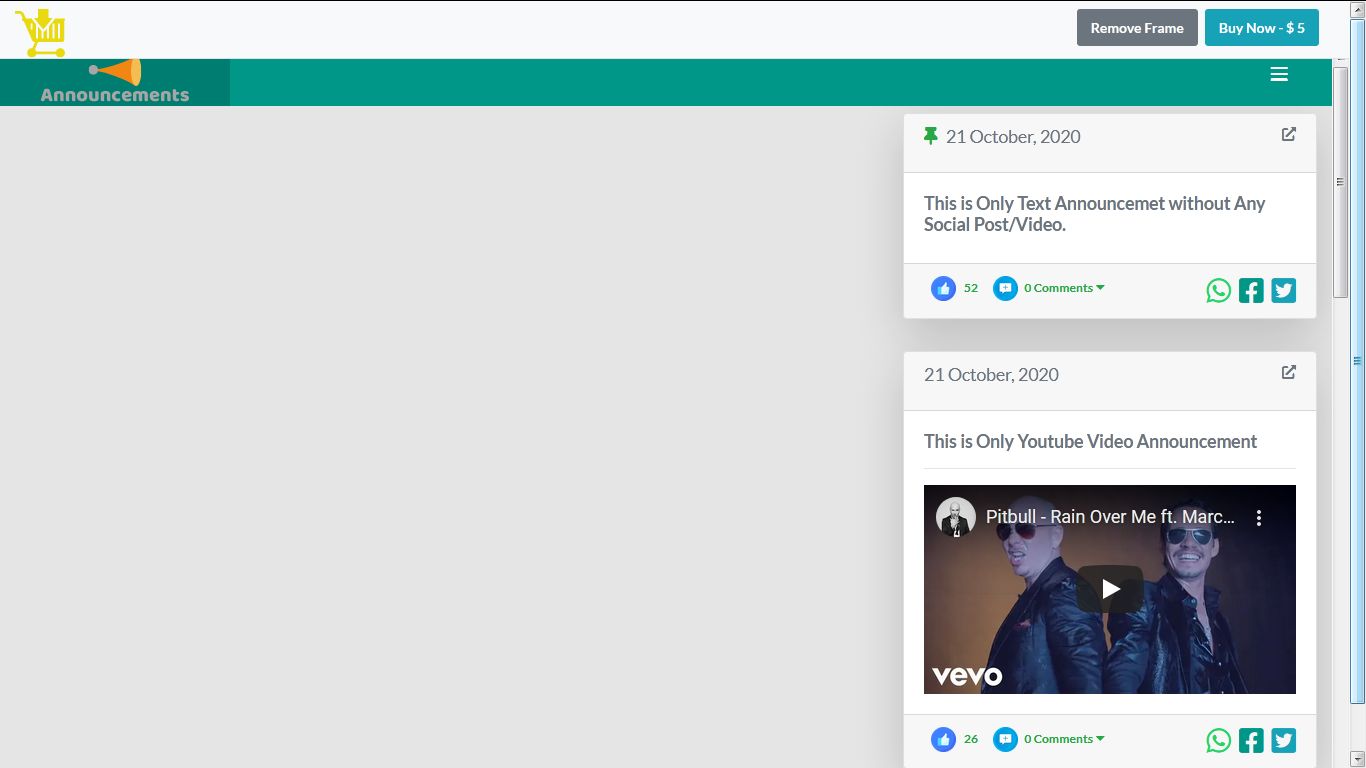This screenshot has height=768, width=1366.
Task: Click the vevo logo on the video
Action: (967, 676)
